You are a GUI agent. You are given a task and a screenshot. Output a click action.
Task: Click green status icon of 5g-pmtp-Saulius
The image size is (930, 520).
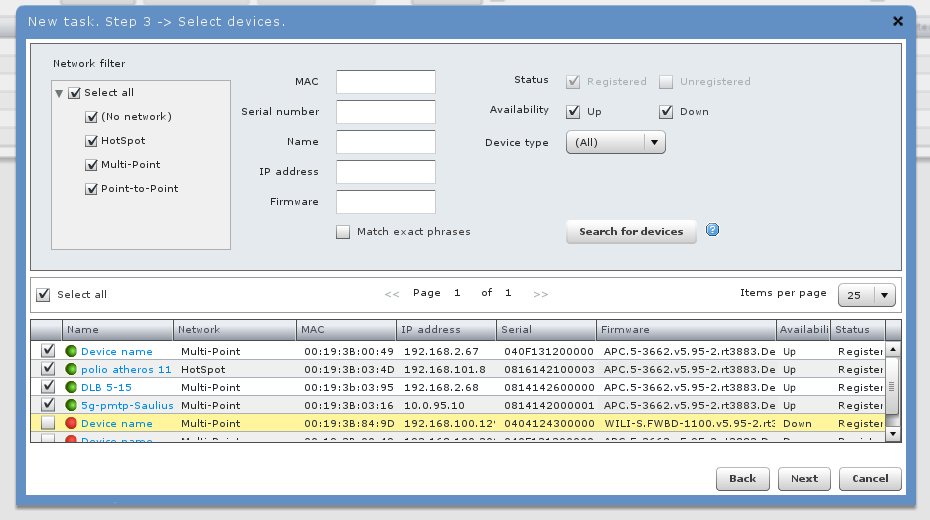point(71,406)
